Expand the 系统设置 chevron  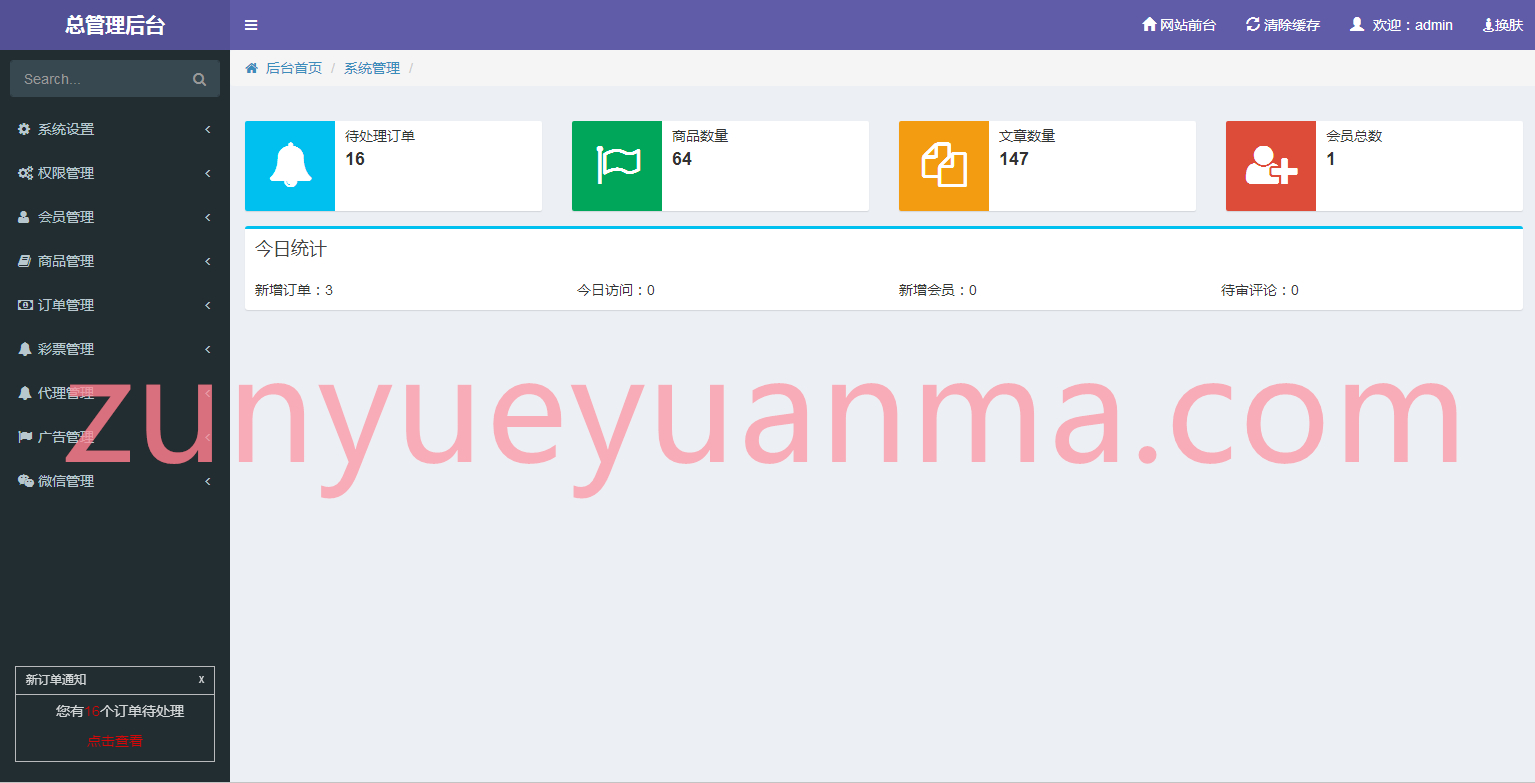[x=207, y=129]
